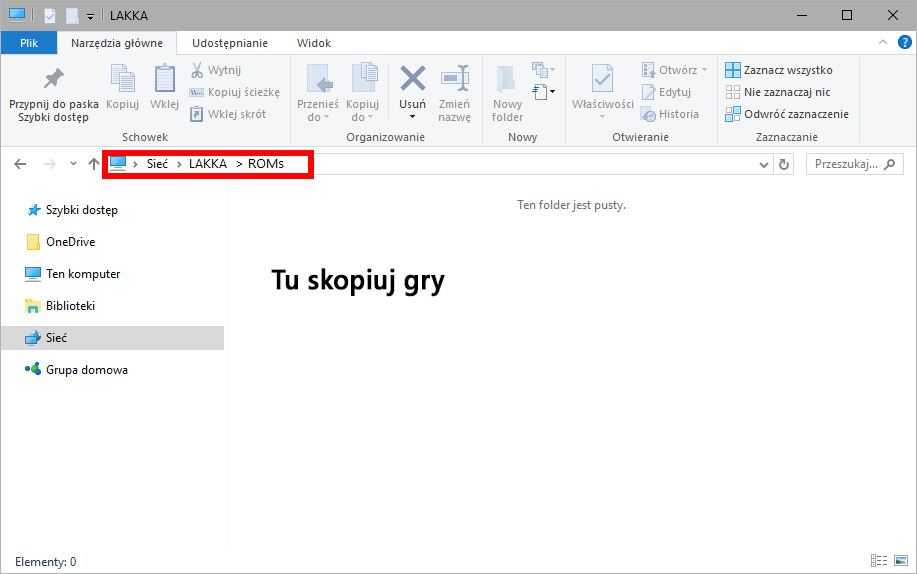Refresh the folder with the reload icon
Screen dimensions: 917x574
(x=784, y=164)
